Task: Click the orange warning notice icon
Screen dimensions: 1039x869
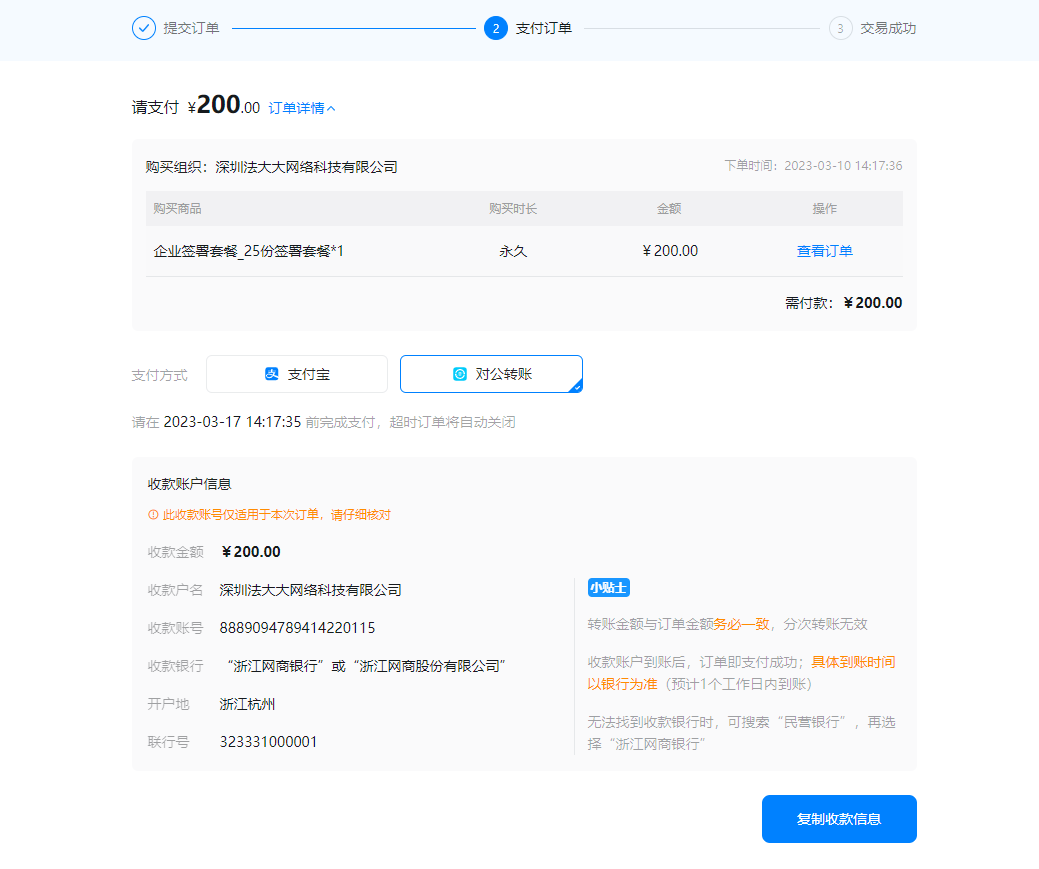Action: 153,515
